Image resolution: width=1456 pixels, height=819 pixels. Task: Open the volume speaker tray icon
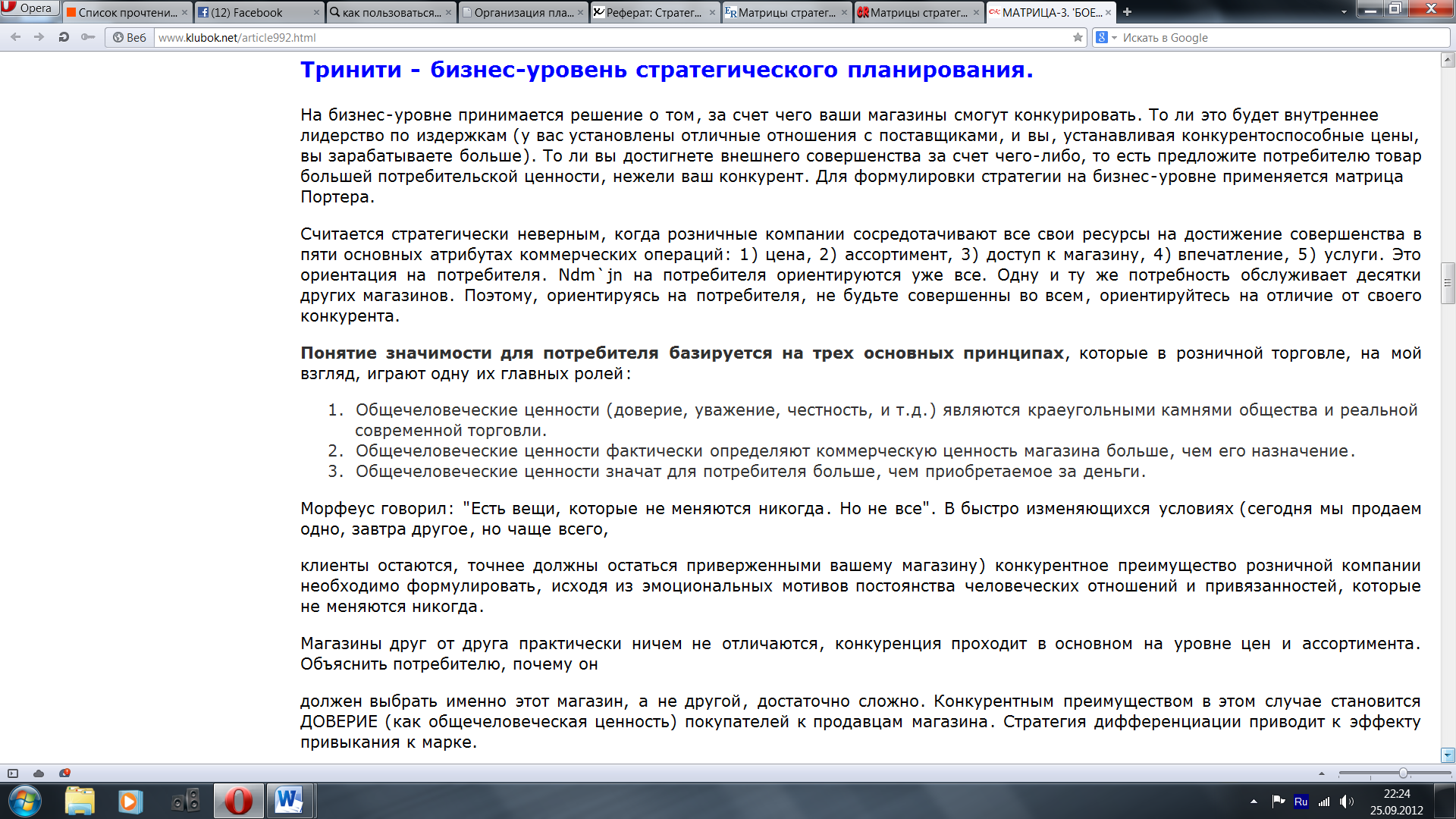coord(1346,802)
